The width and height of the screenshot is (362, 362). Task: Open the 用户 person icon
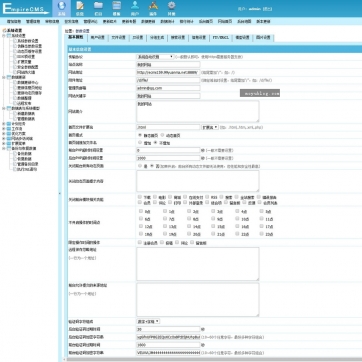click(x=135, y=5)
